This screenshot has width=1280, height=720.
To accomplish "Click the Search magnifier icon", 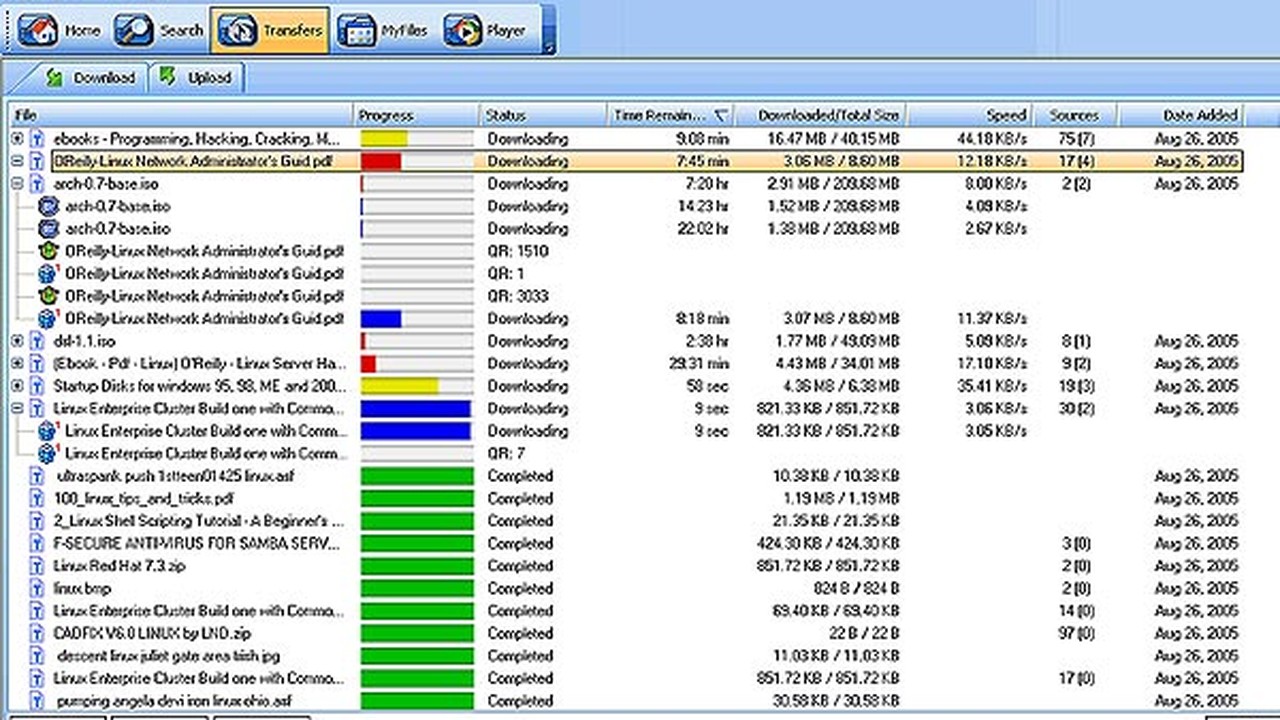I will pyautogui.click(x=134, y=30).
